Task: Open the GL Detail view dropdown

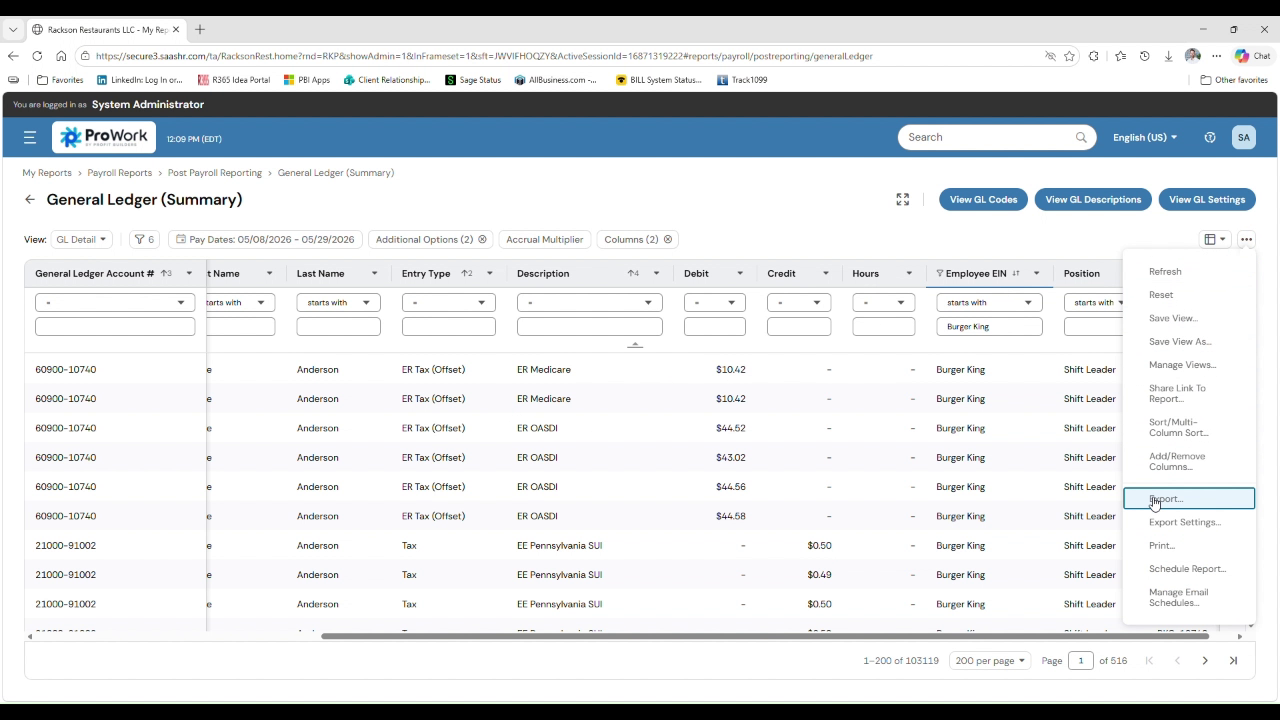Action: 81,239
